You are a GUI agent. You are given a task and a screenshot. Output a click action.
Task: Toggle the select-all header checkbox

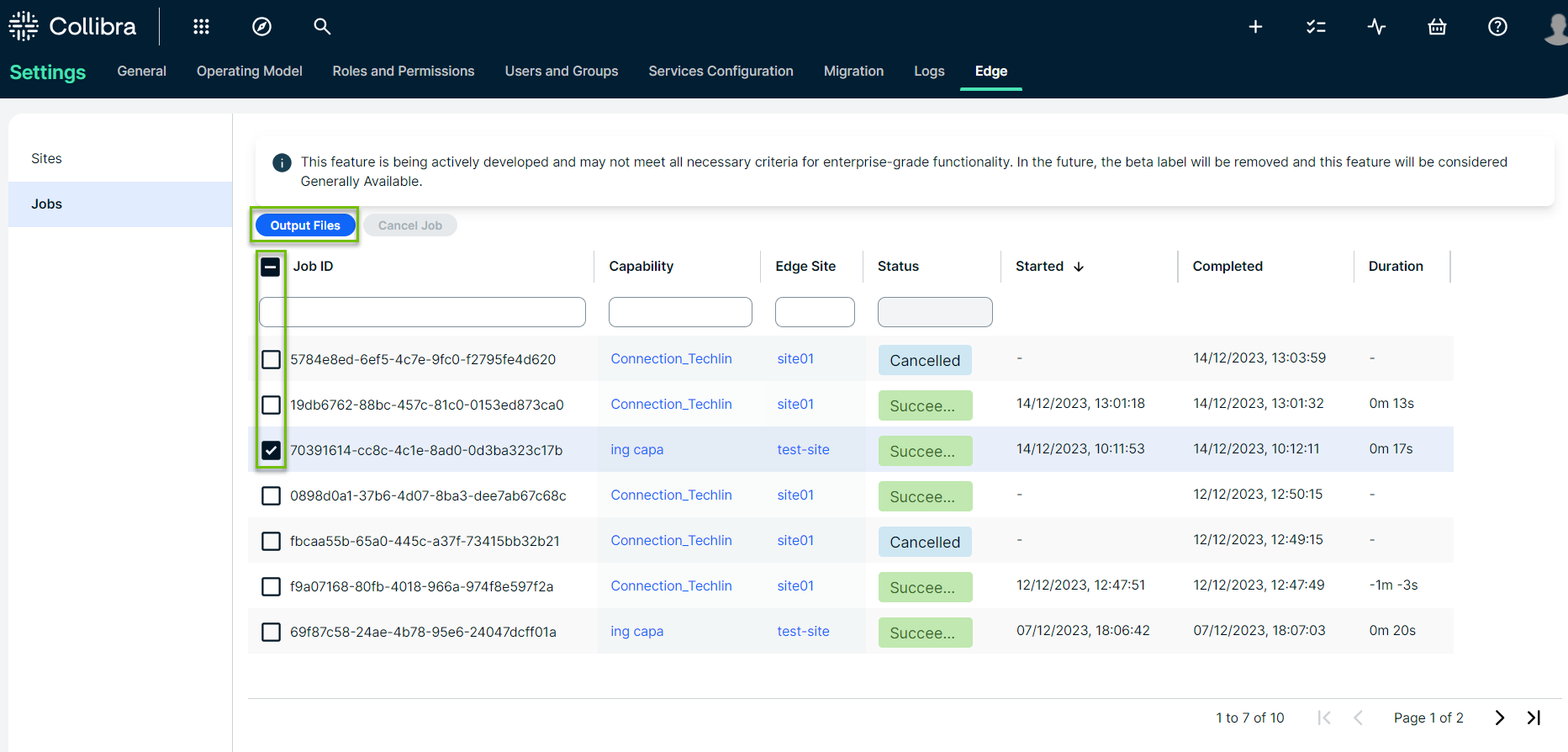[271, 267]
